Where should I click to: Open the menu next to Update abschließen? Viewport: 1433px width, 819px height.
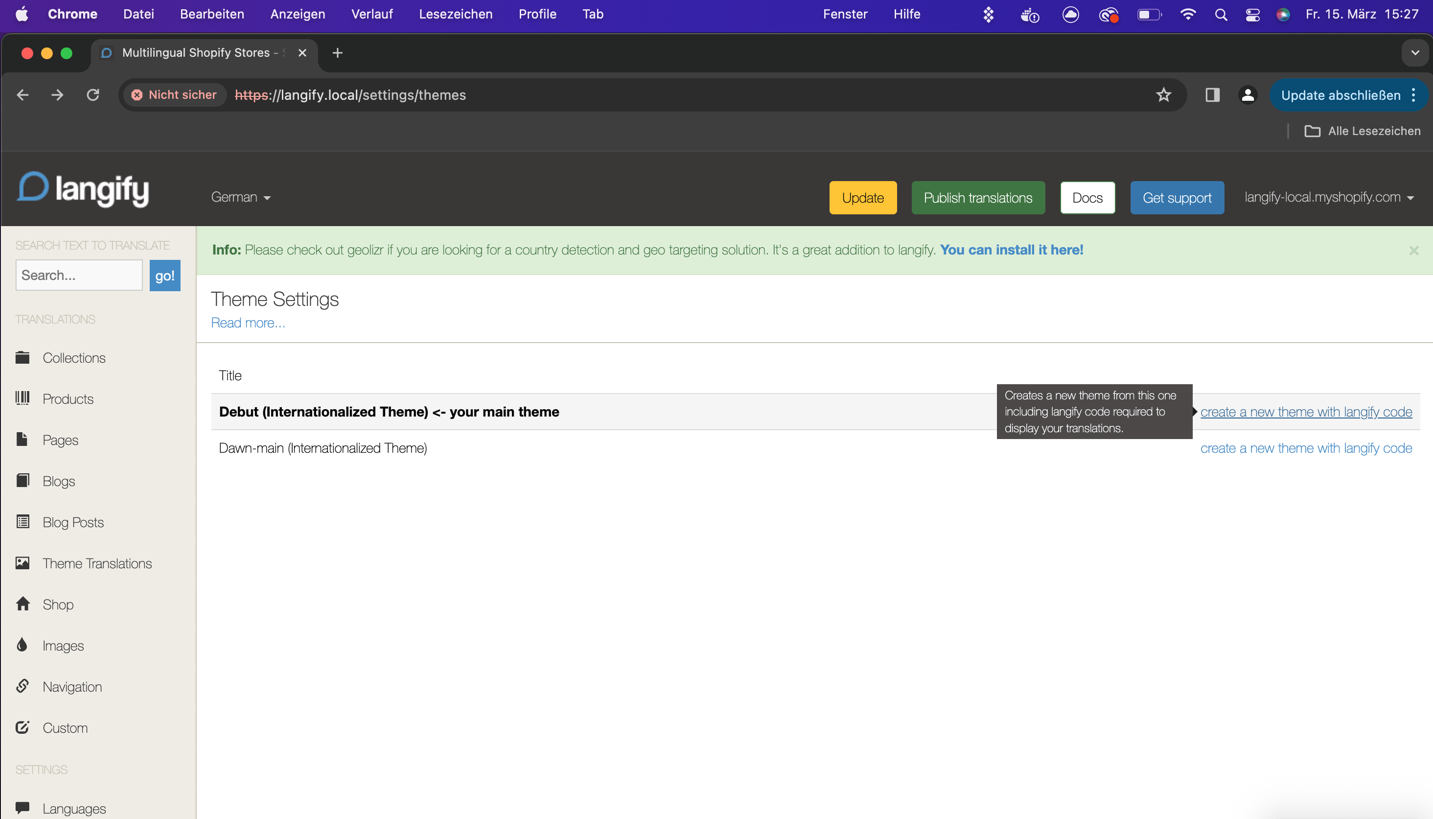coord(1415,94)
